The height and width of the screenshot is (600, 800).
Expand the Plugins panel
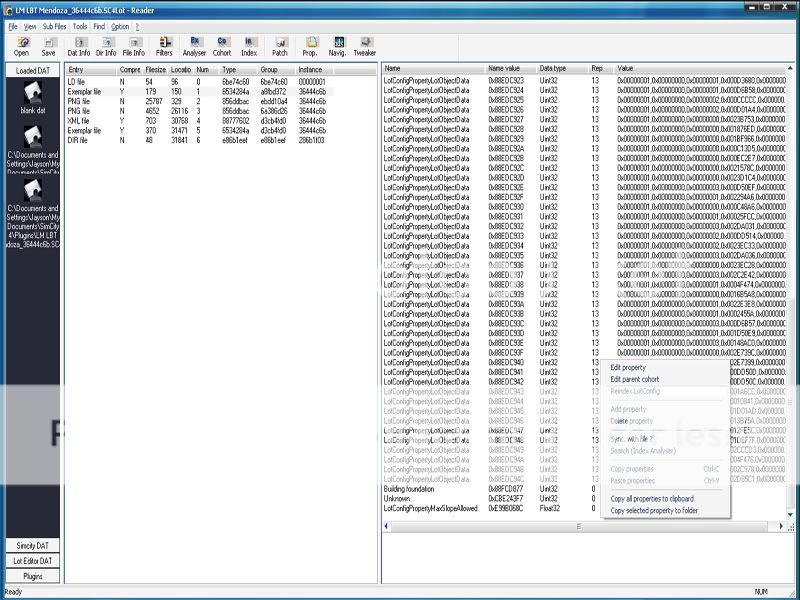click(33, 576)
